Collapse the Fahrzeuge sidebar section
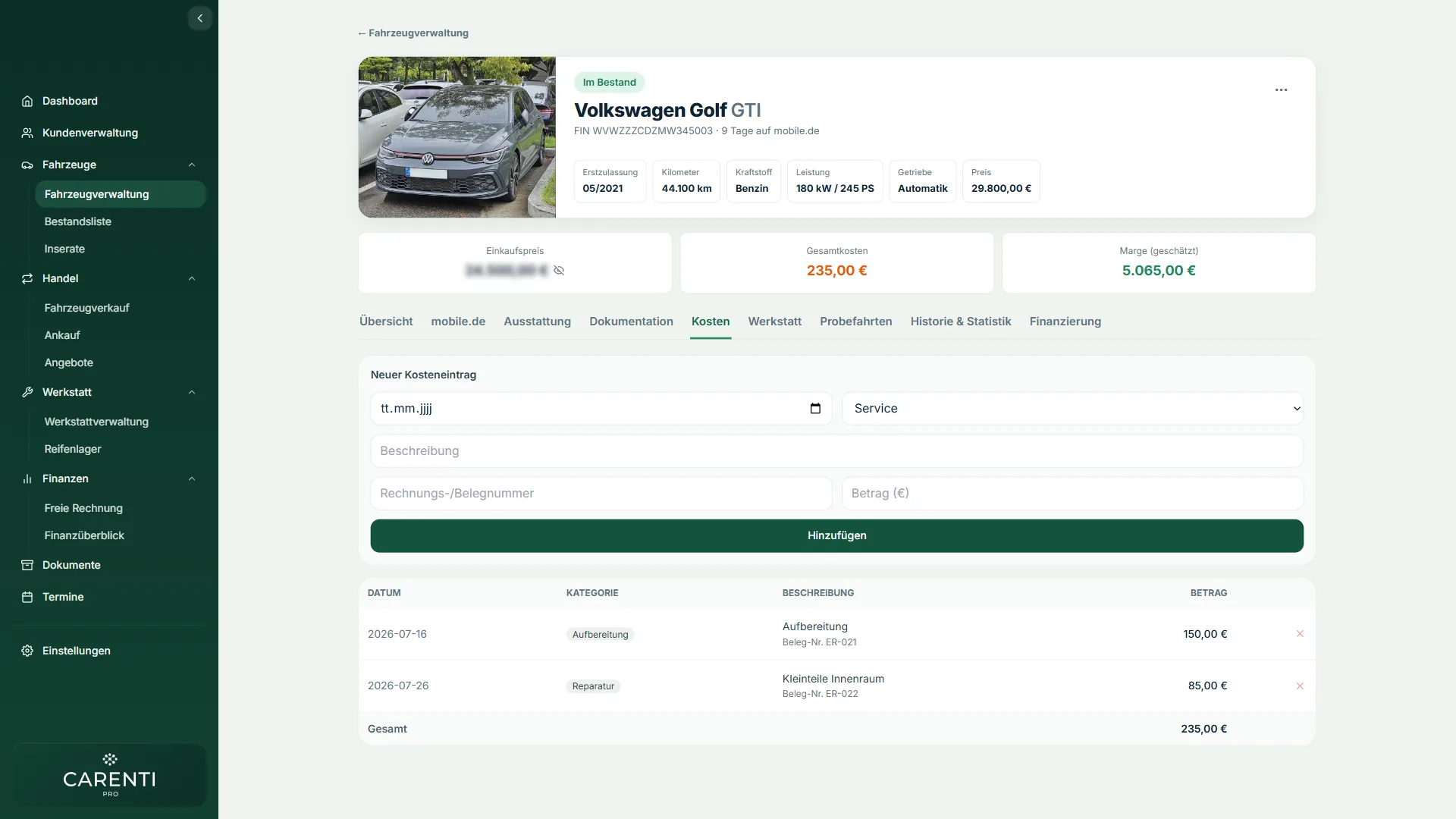Image resolution: width=1456 pixels, height=819 pixels. point(192,165)
